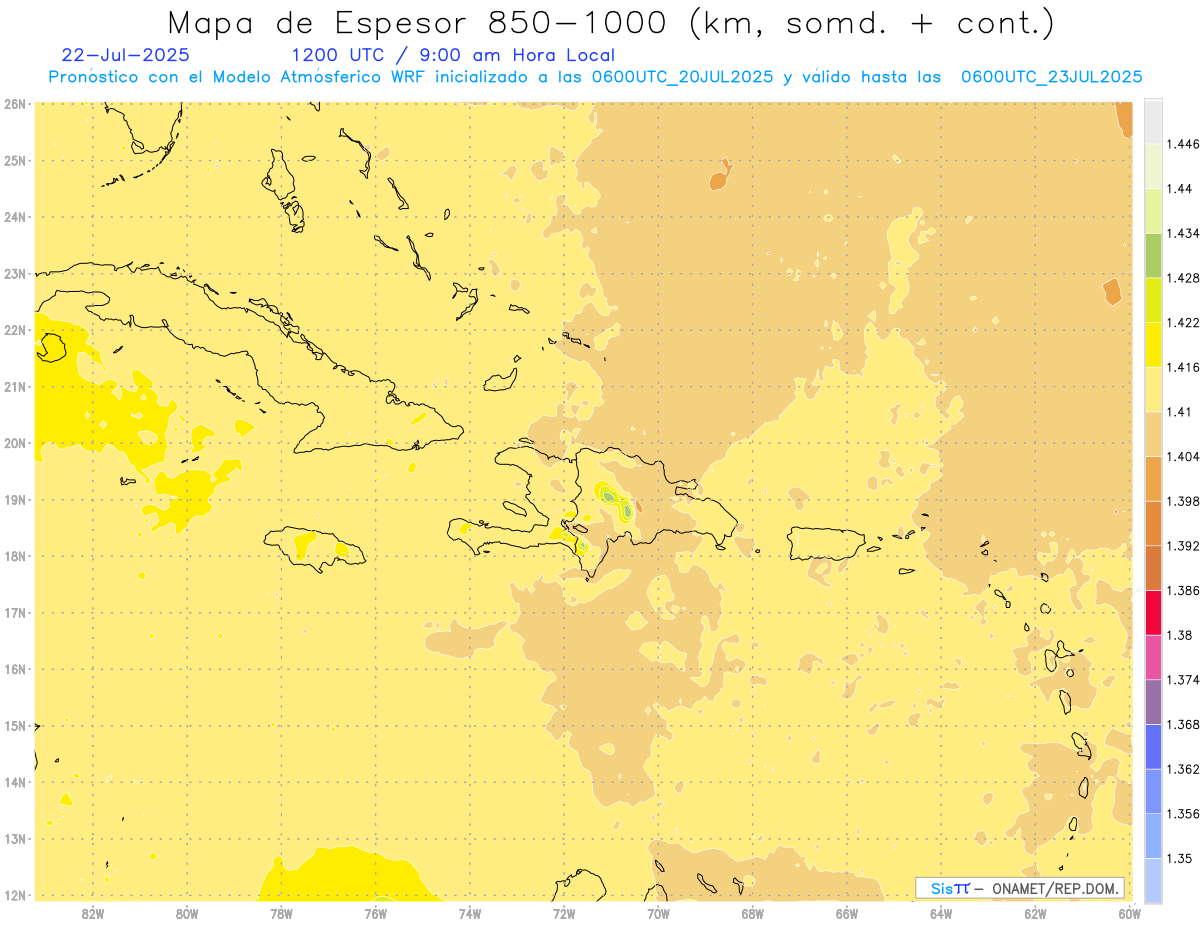Image resolution: width=1200 pixels, height=927 pixels.
Task: Select the '19N' latitude axis label
Action: pyautogui.click(x=14, y=499)
